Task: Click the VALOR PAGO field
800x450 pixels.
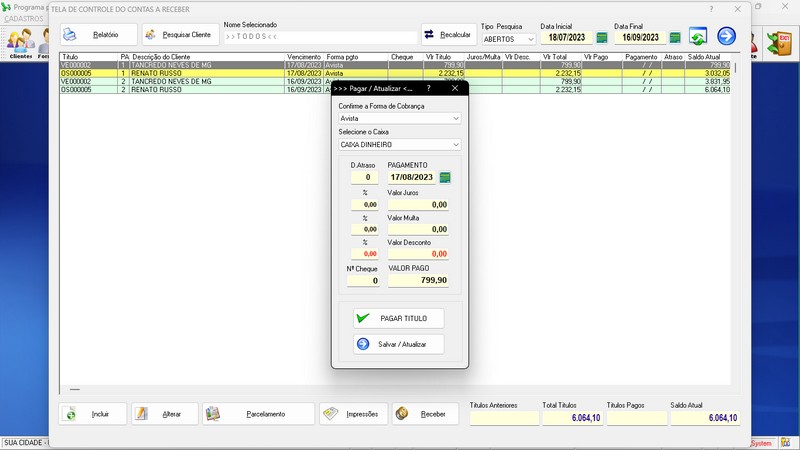Action: point(417,281)
